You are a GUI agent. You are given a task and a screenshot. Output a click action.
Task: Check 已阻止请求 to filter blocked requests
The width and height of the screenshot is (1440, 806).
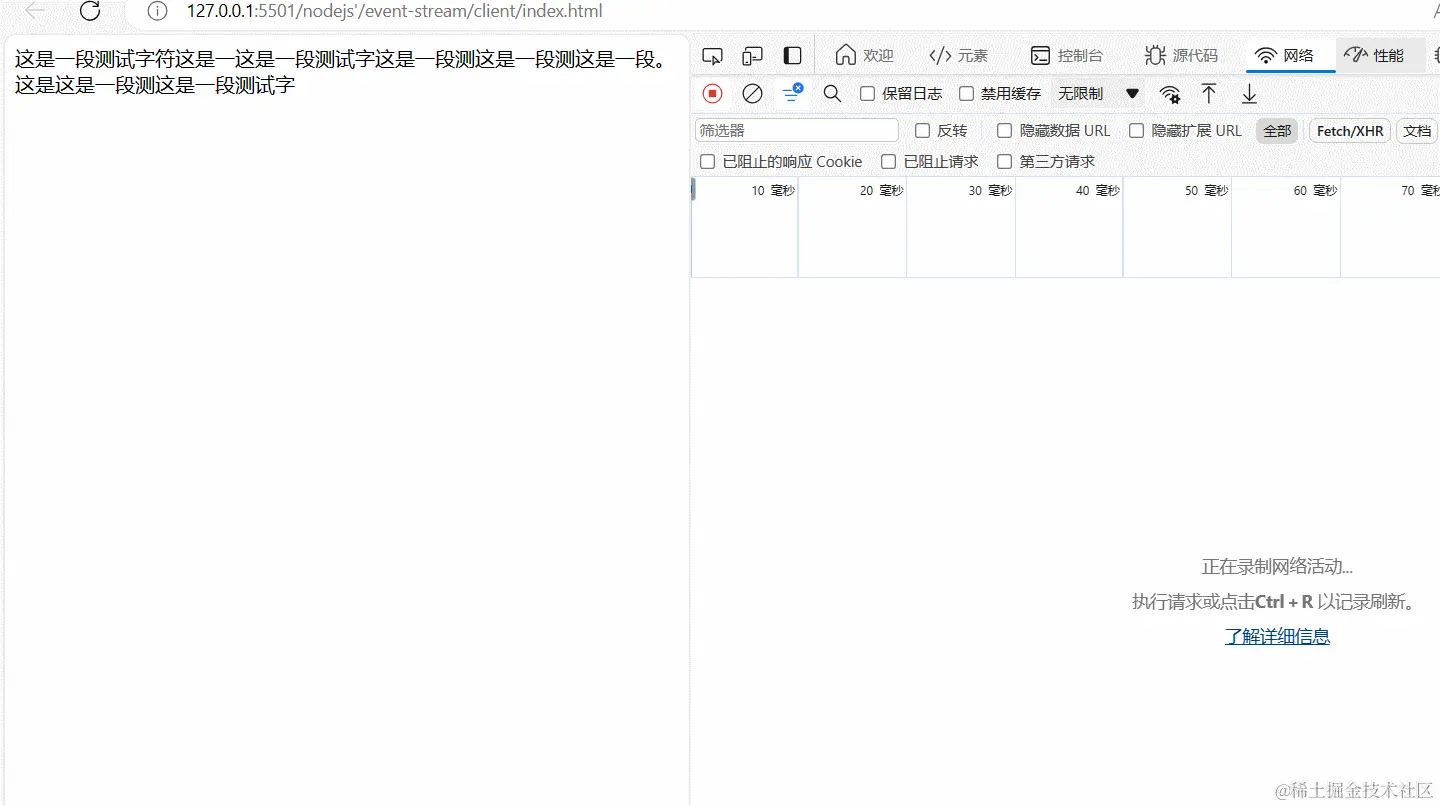tap(888, 161)
